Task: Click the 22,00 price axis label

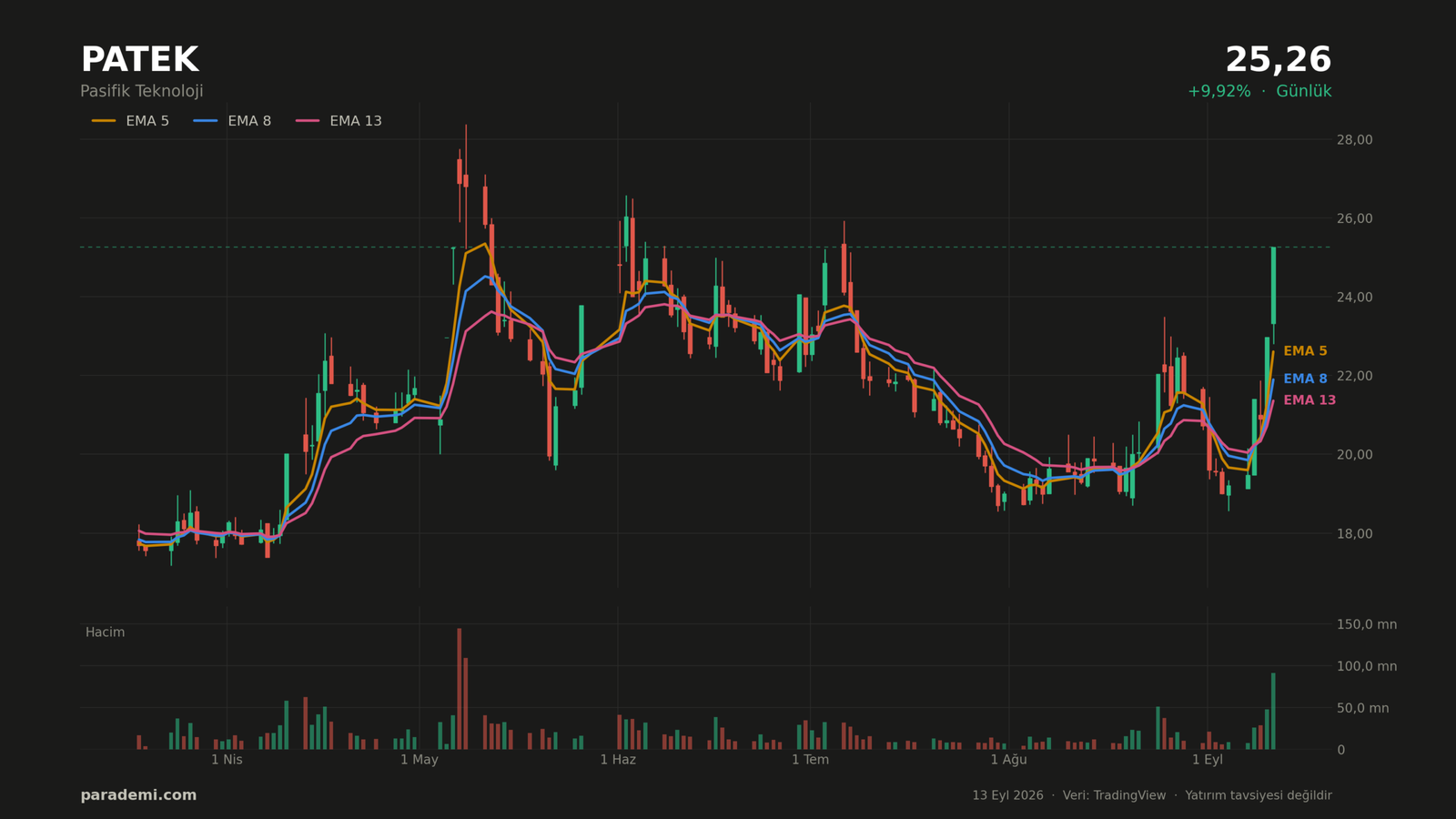Action: tap(1354, 376)
